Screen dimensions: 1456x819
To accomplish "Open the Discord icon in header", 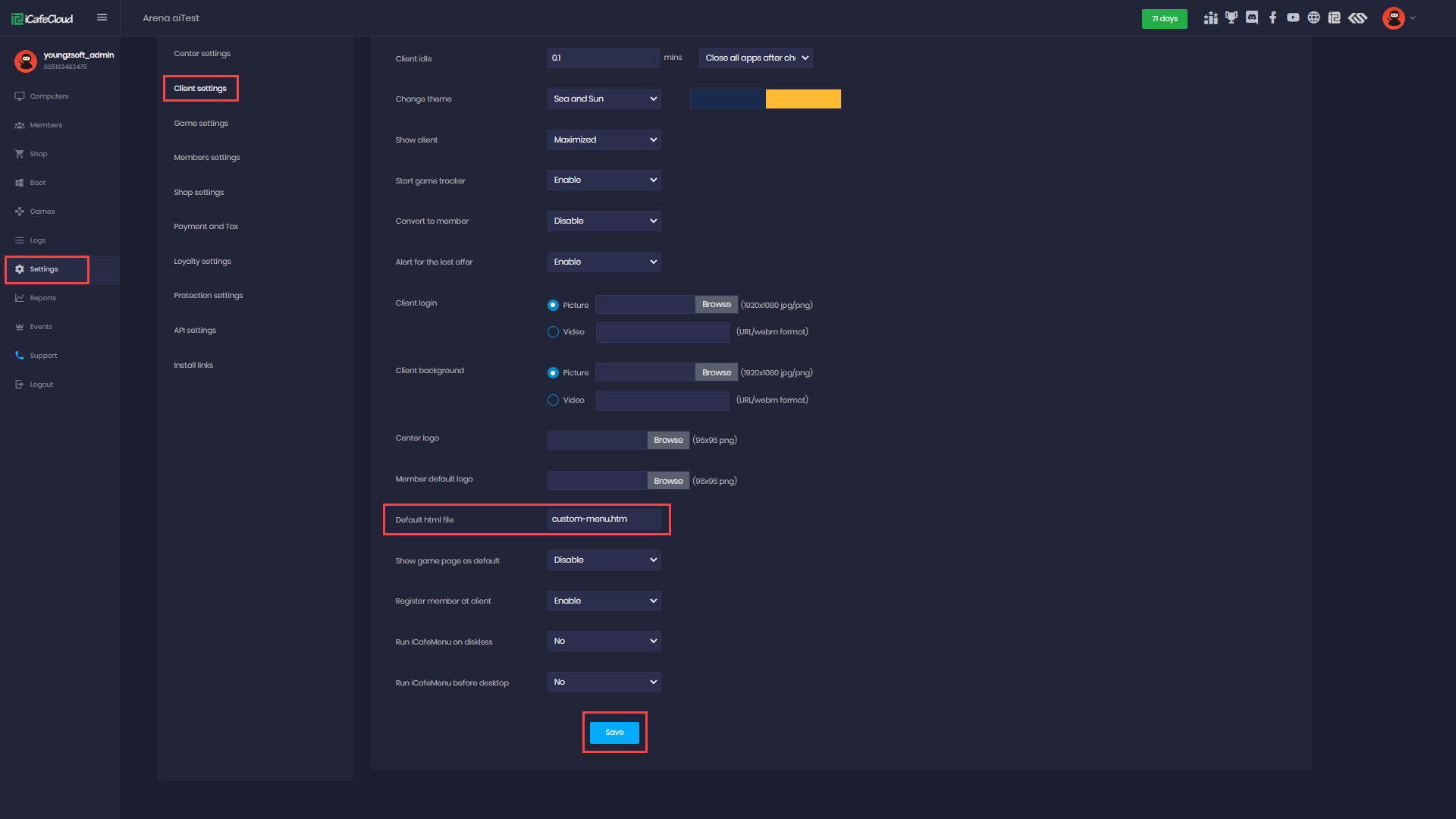I will coord(1252,18).
